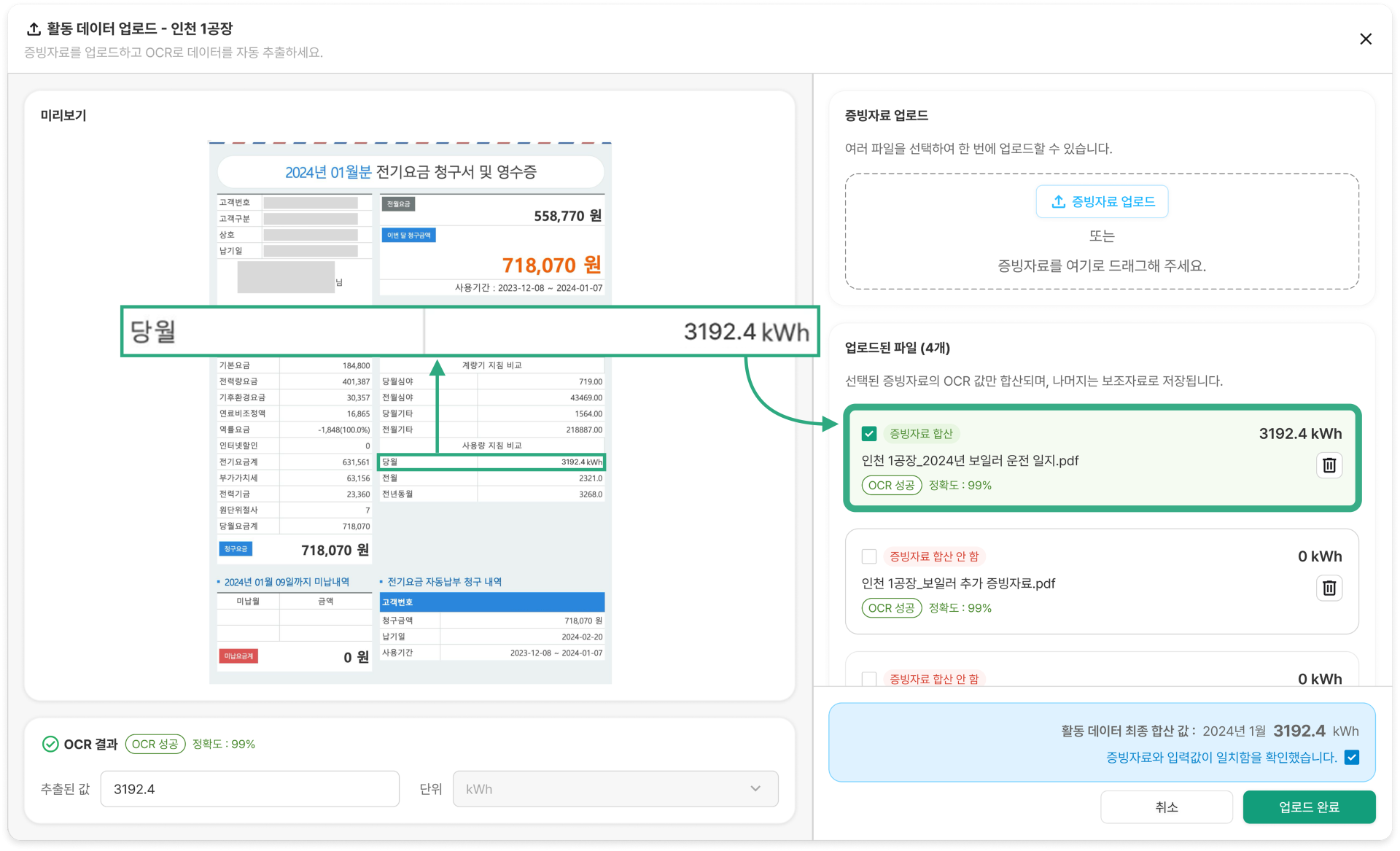Delete the 보일러 운전 일지.pdf file
The image size is (1400, 851).
(1329, 465)
